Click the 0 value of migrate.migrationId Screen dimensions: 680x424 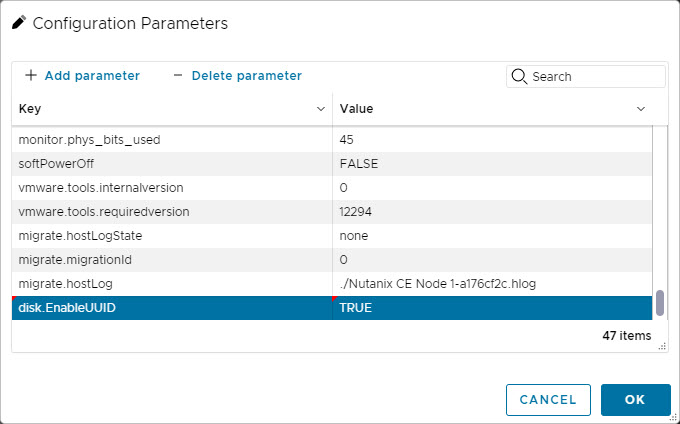tap(492, 260)
